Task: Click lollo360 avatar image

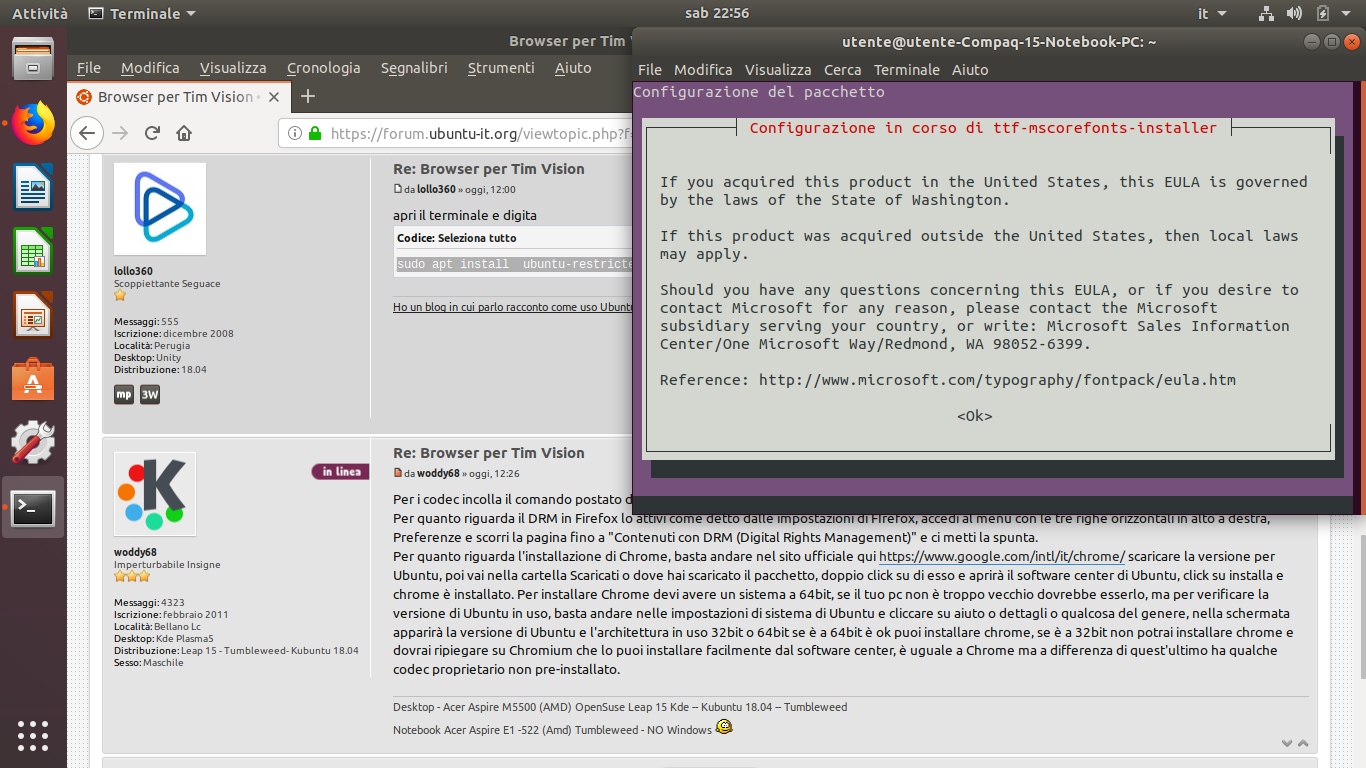Action: coord(160,209)
